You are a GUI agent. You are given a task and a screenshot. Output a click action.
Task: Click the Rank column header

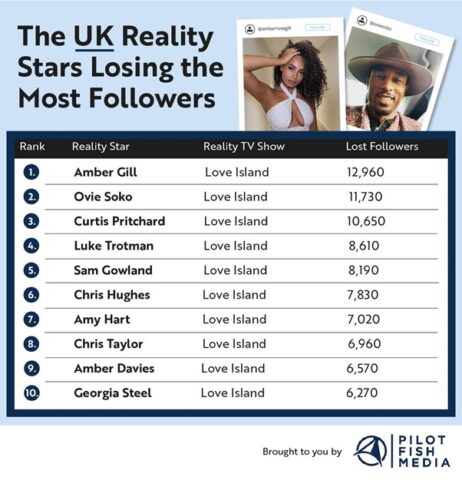coord(32,146)
